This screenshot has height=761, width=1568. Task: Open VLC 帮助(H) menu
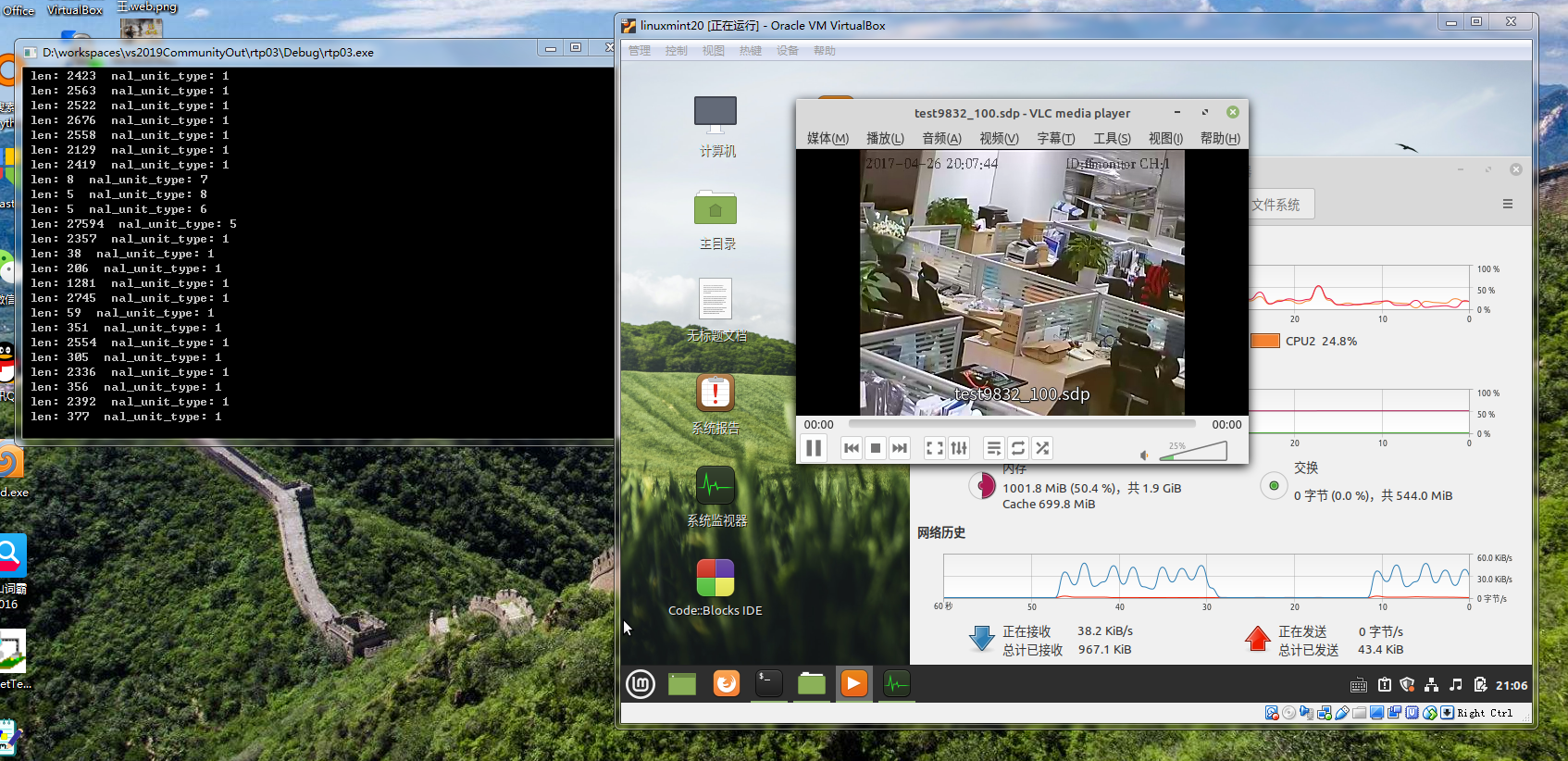tap(1220, 139)
